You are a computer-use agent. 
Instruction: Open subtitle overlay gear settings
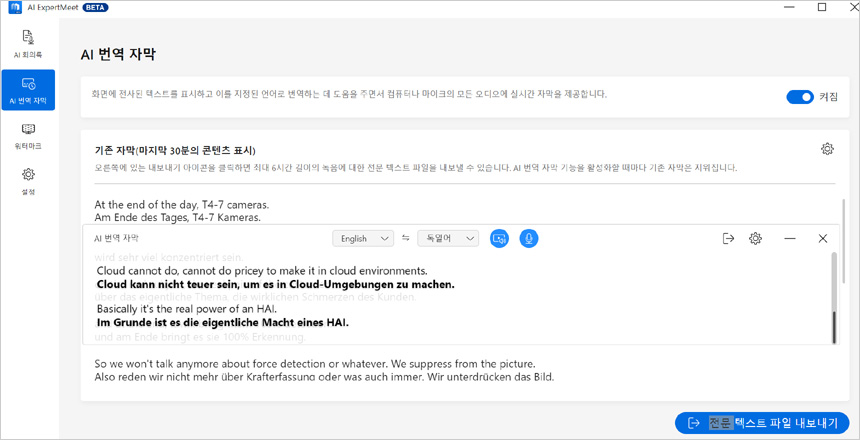click(756, 239)
